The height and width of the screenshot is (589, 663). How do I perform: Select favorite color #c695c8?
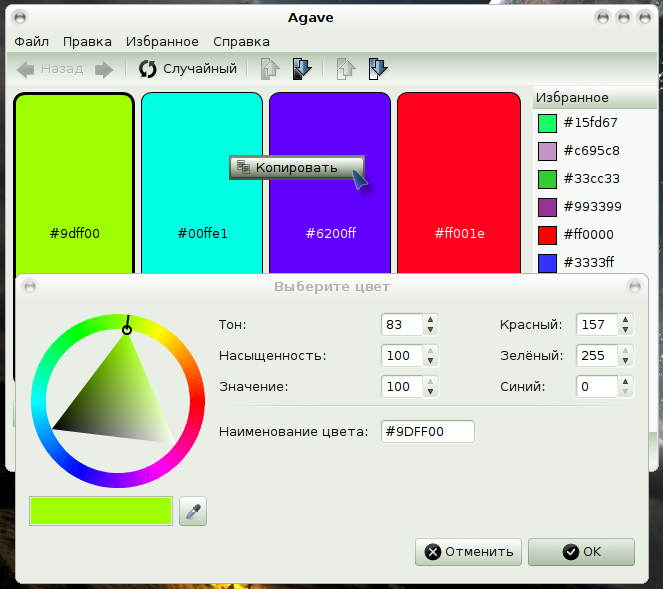578,151
